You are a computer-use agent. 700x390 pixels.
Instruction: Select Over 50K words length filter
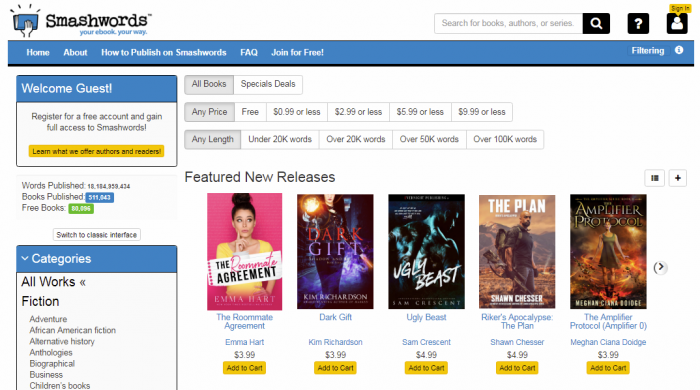(x=429, y=139)
